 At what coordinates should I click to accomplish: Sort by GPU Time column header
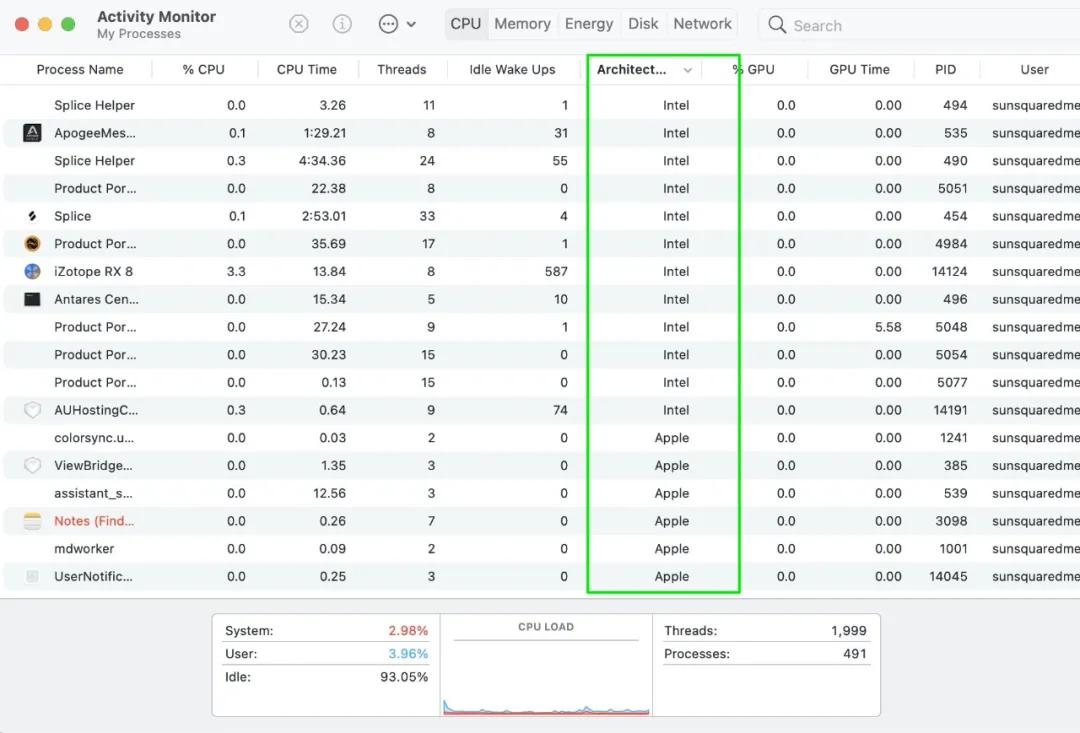pyautogui.click(x=860, y=70)
